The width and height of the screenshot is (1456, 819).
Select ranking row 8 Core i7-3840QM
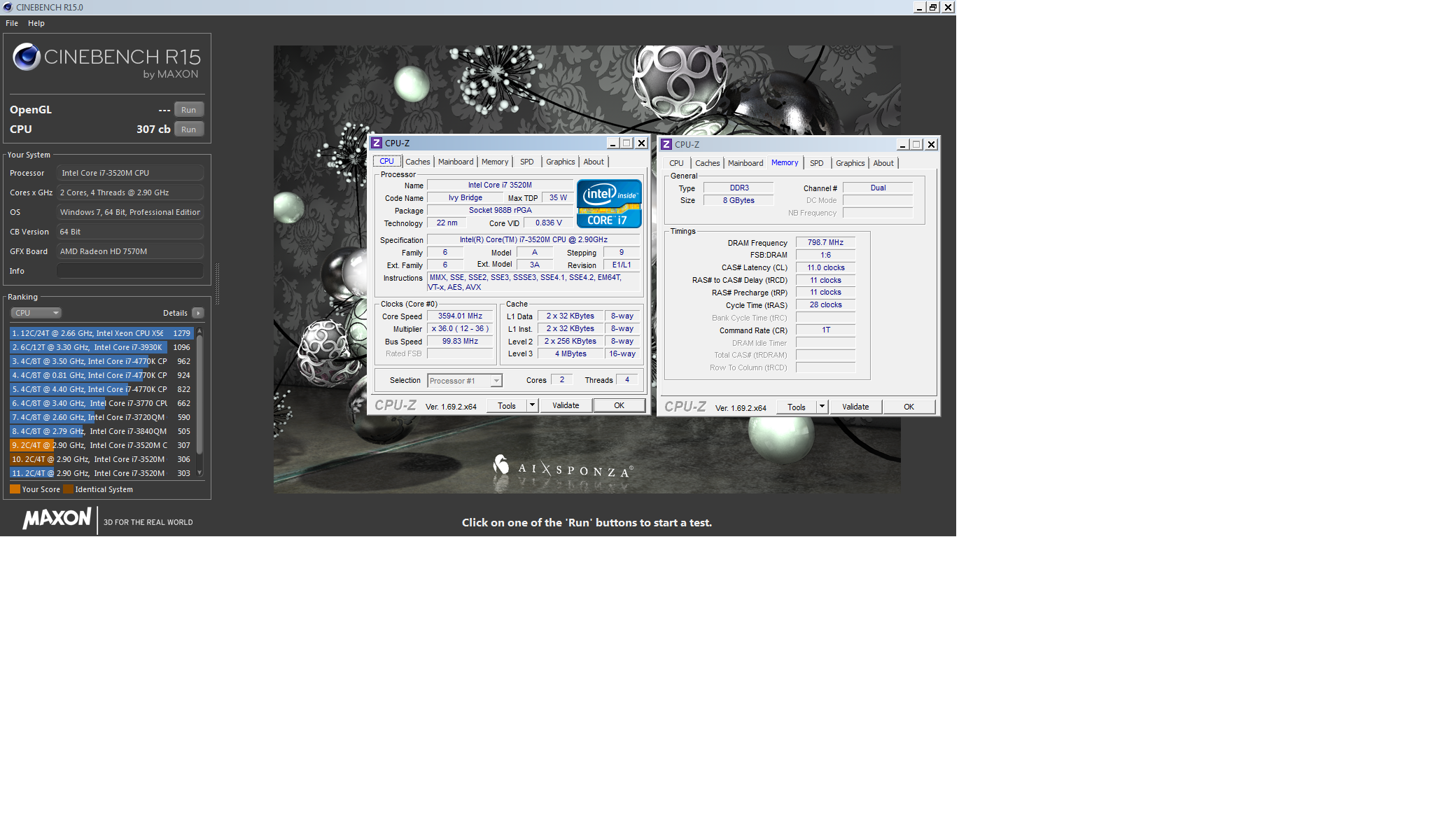(101, 431)
